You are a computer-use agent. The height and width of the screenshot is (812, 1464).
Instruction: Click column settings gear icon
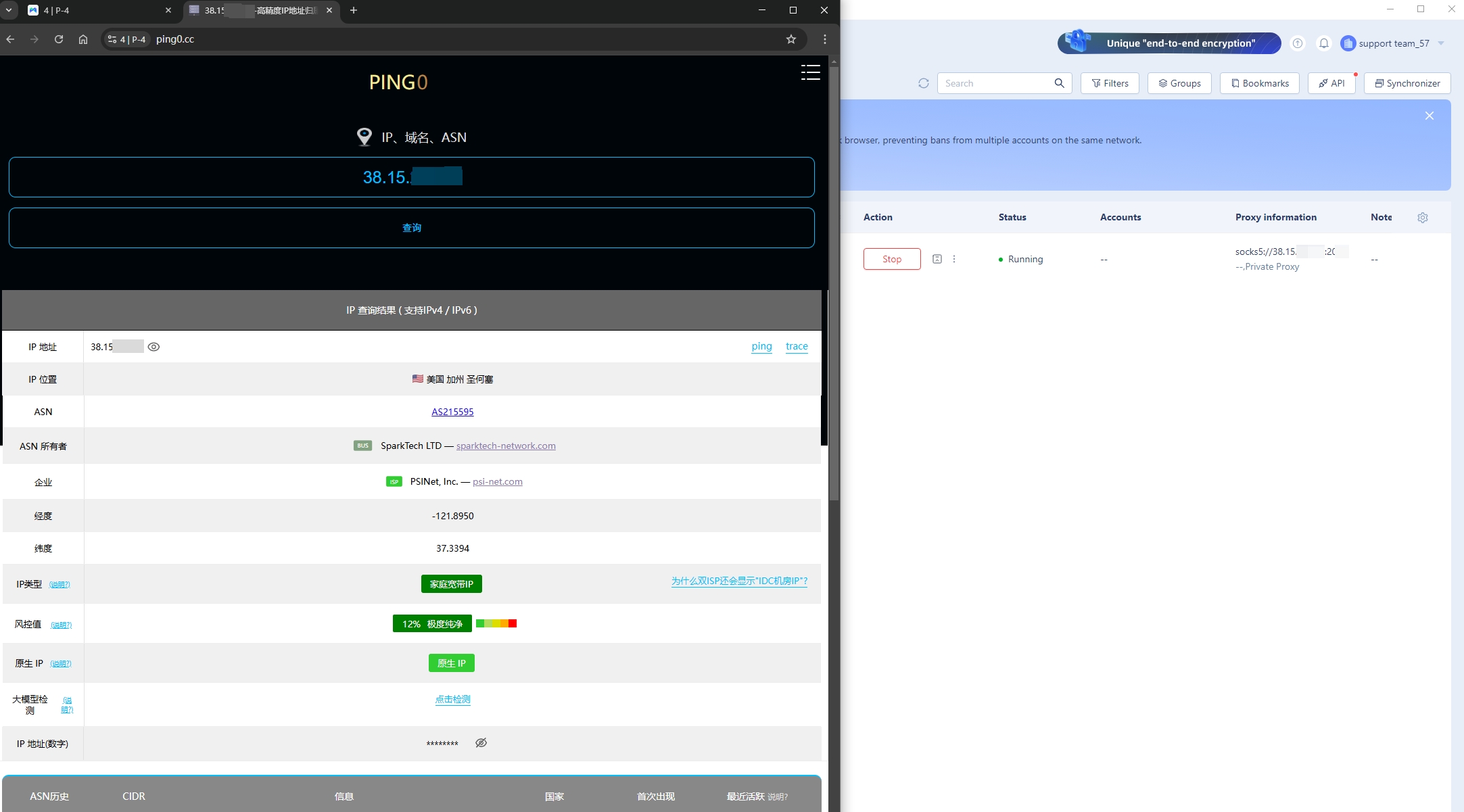coord(1422,218)
